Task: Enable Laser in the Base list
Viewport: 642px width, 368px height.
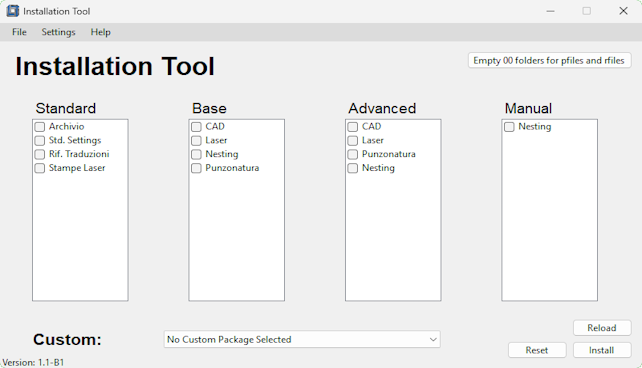Action: click(x=196, y=141)
